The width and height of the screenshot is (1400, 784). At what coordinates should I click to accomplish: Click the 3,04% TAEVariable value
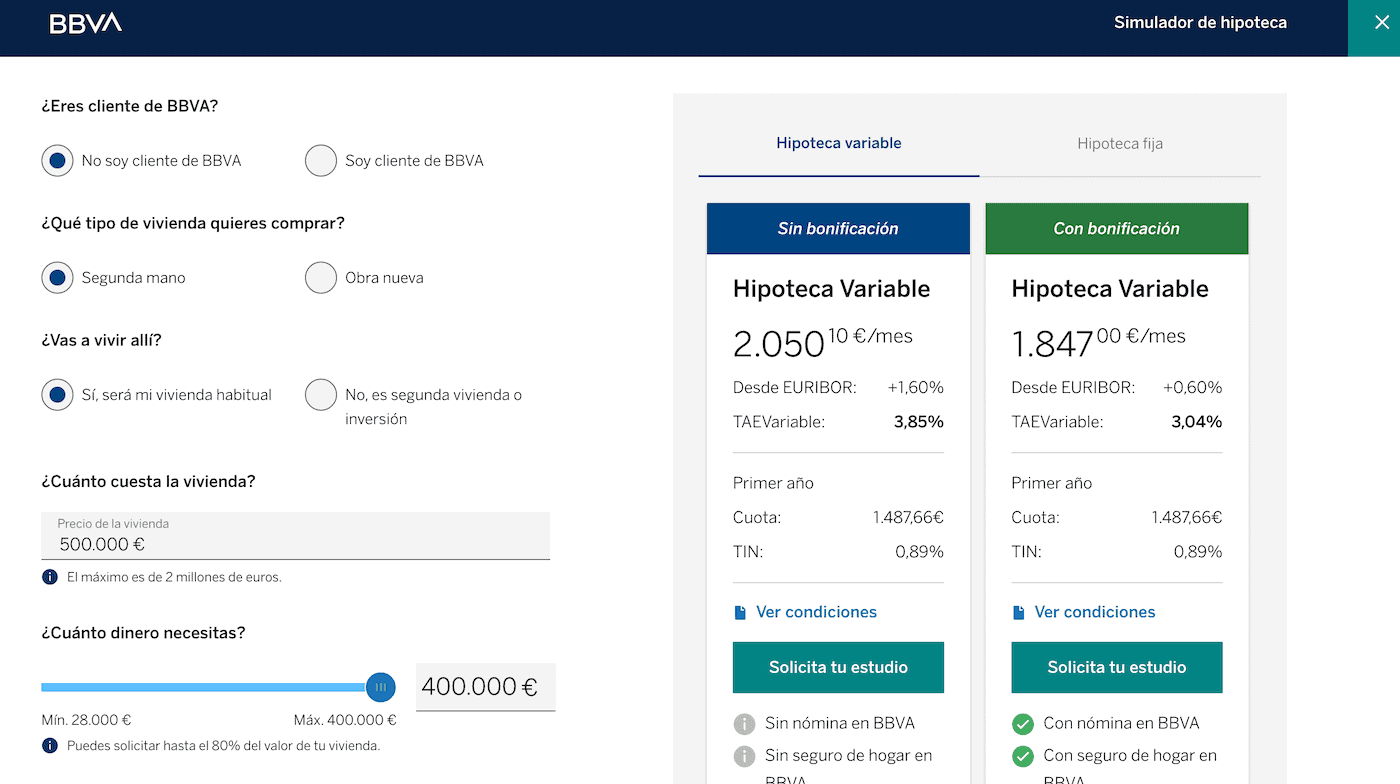[1197, 422]
